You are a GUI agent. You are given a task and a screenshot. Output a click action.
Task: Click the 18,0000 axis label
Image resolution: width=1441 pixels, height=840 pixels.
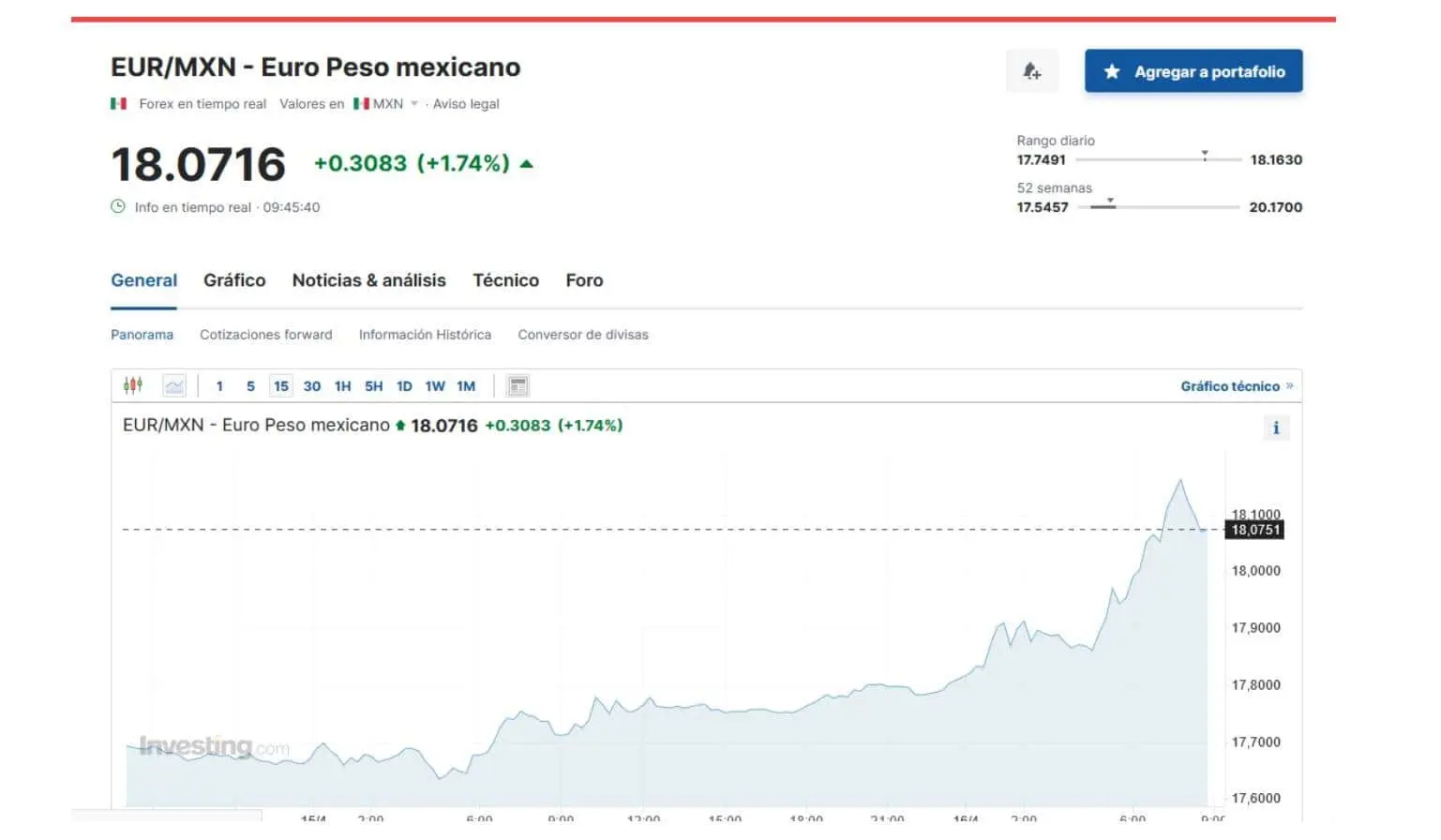[x=1255, y=570]
